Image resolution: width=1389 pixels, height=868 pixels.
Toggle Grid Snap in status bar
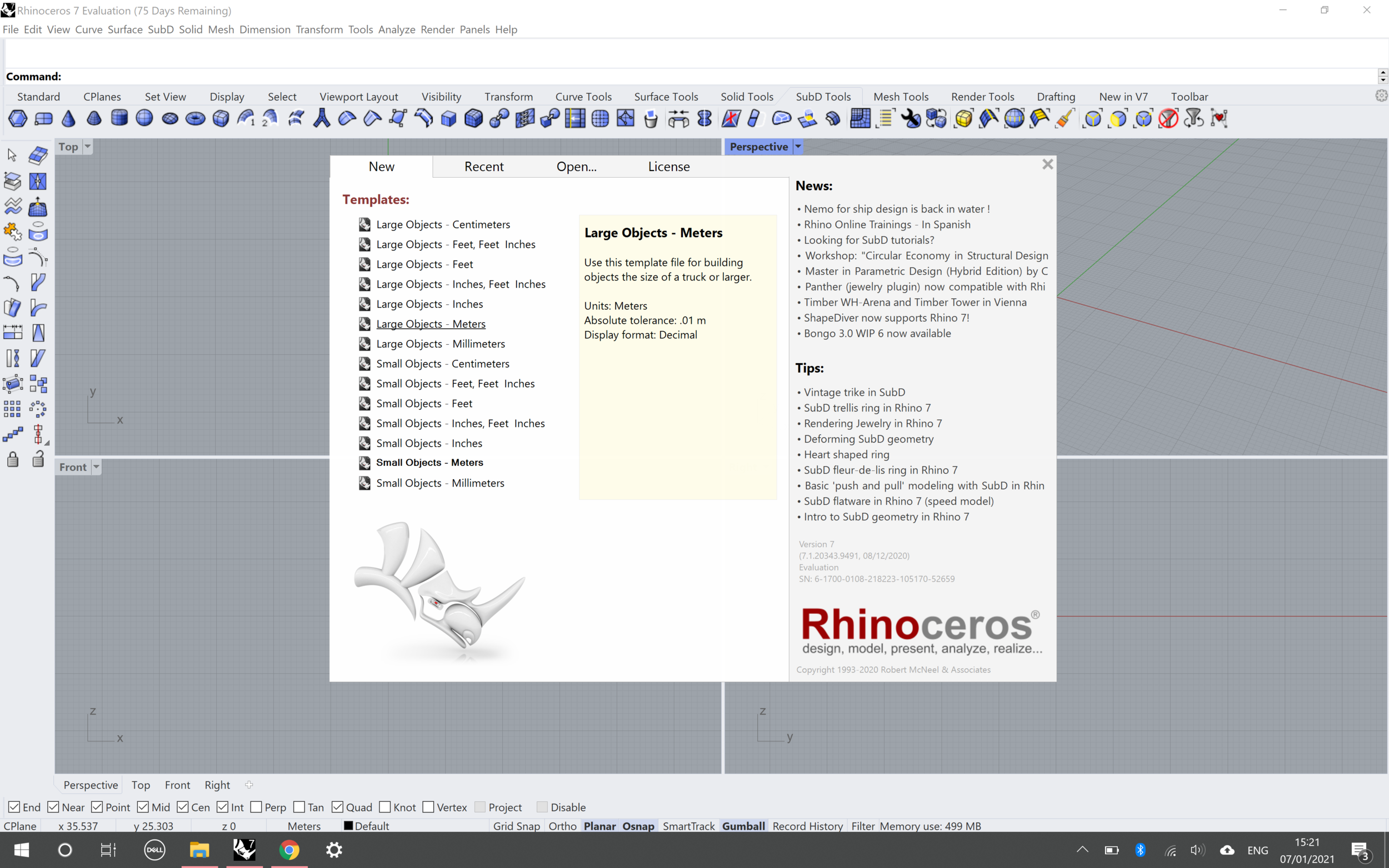[516, 826]
